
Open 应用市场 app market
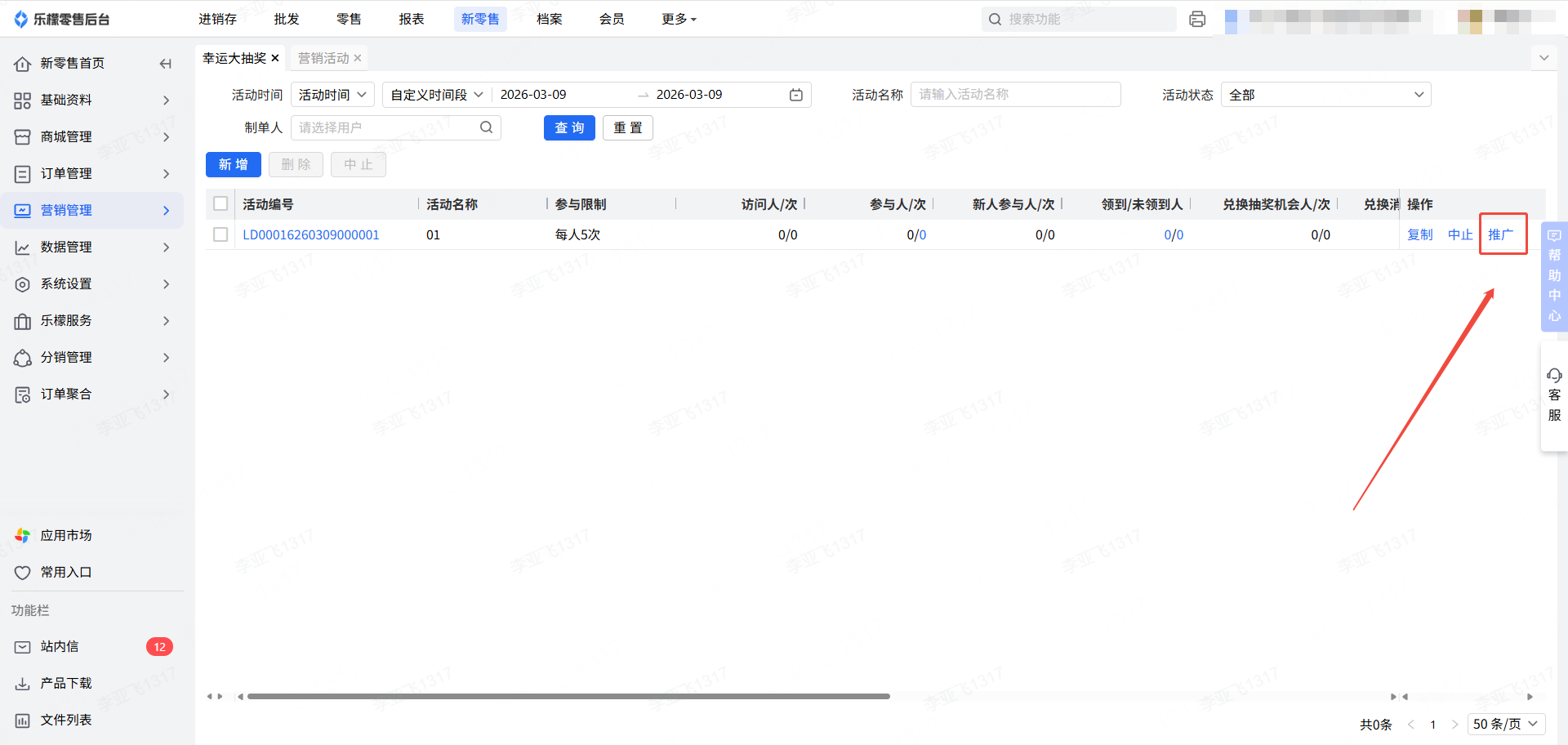(x=65, y=535)
